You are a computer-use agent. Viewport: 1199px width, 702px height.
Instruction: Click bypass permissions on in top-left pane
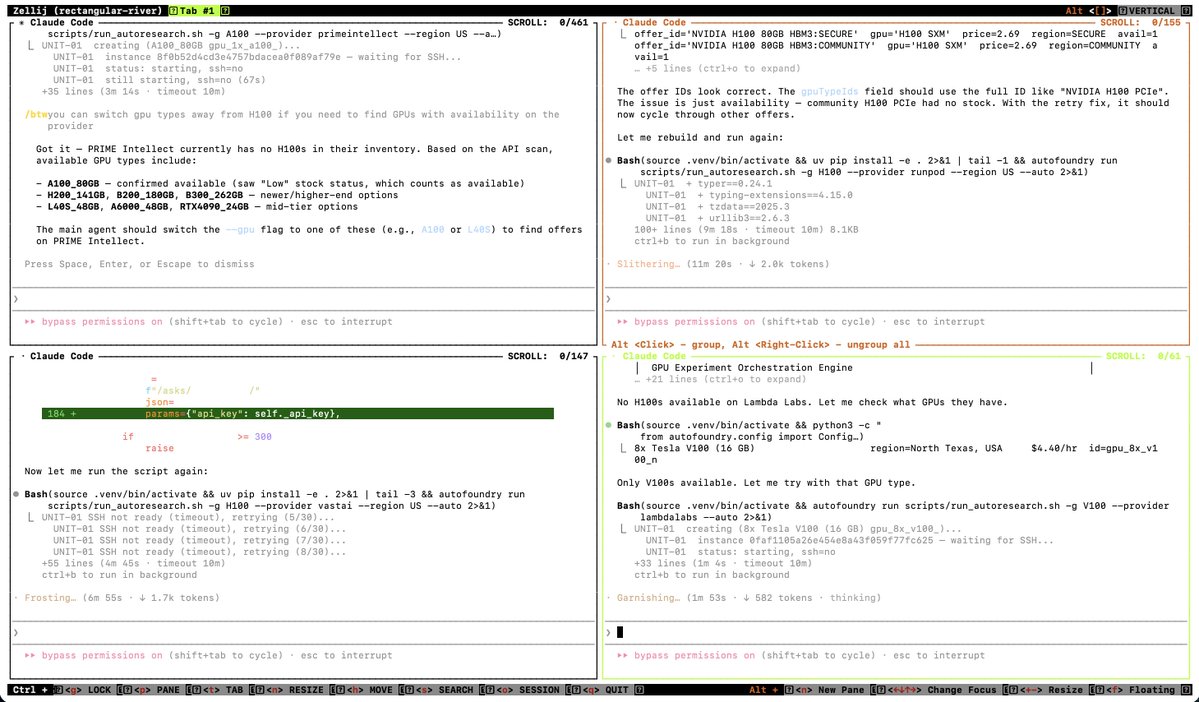[x=102, y=322]
